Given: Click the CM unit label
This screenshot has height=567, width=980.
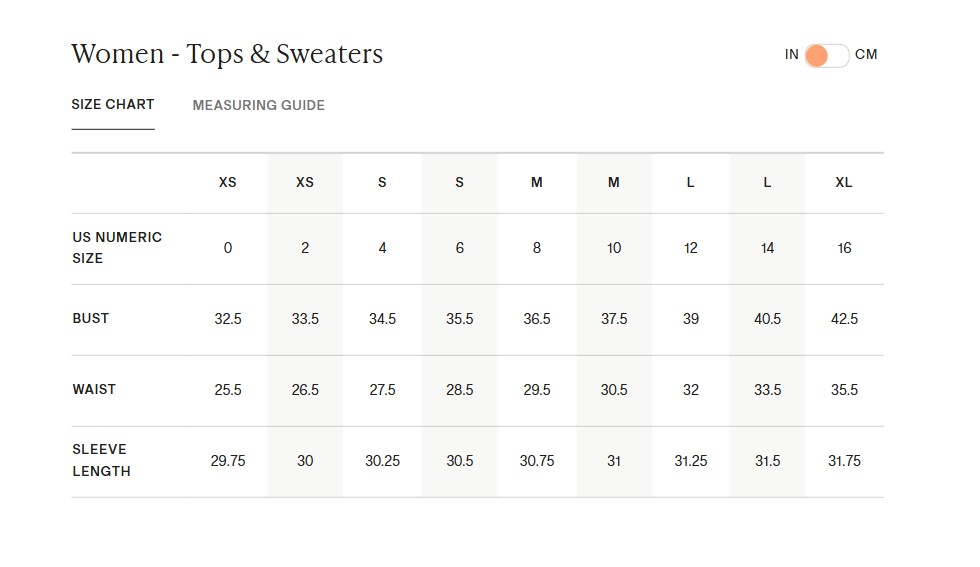Looking at the screenshot, I should [866, 55].
